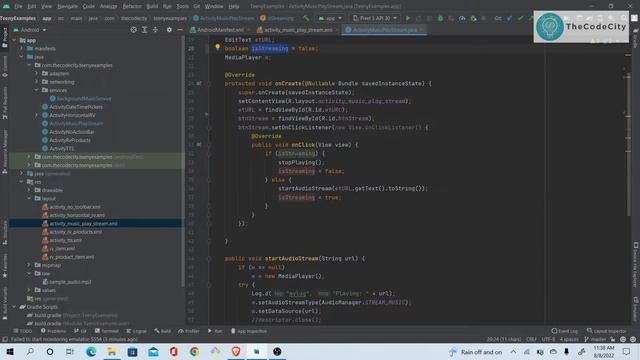Click Expand All icon in Project panel

click(144, 30)
